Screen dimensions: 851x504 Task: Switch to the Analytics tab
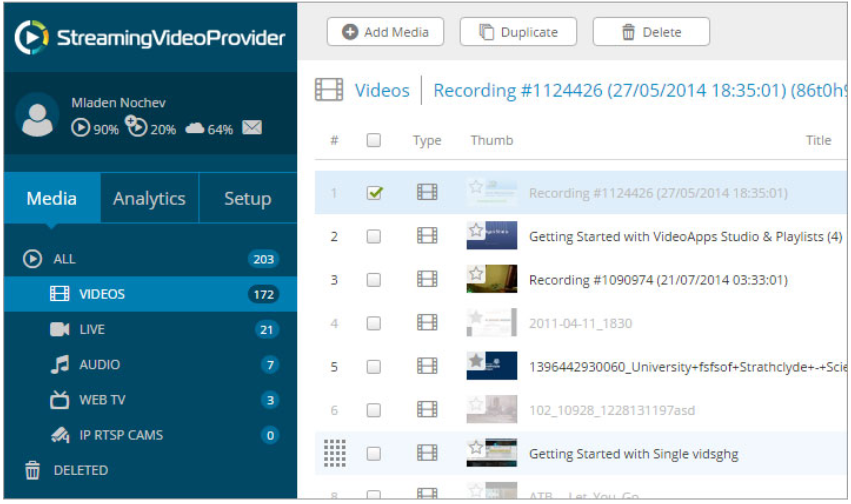click(149, 198)
